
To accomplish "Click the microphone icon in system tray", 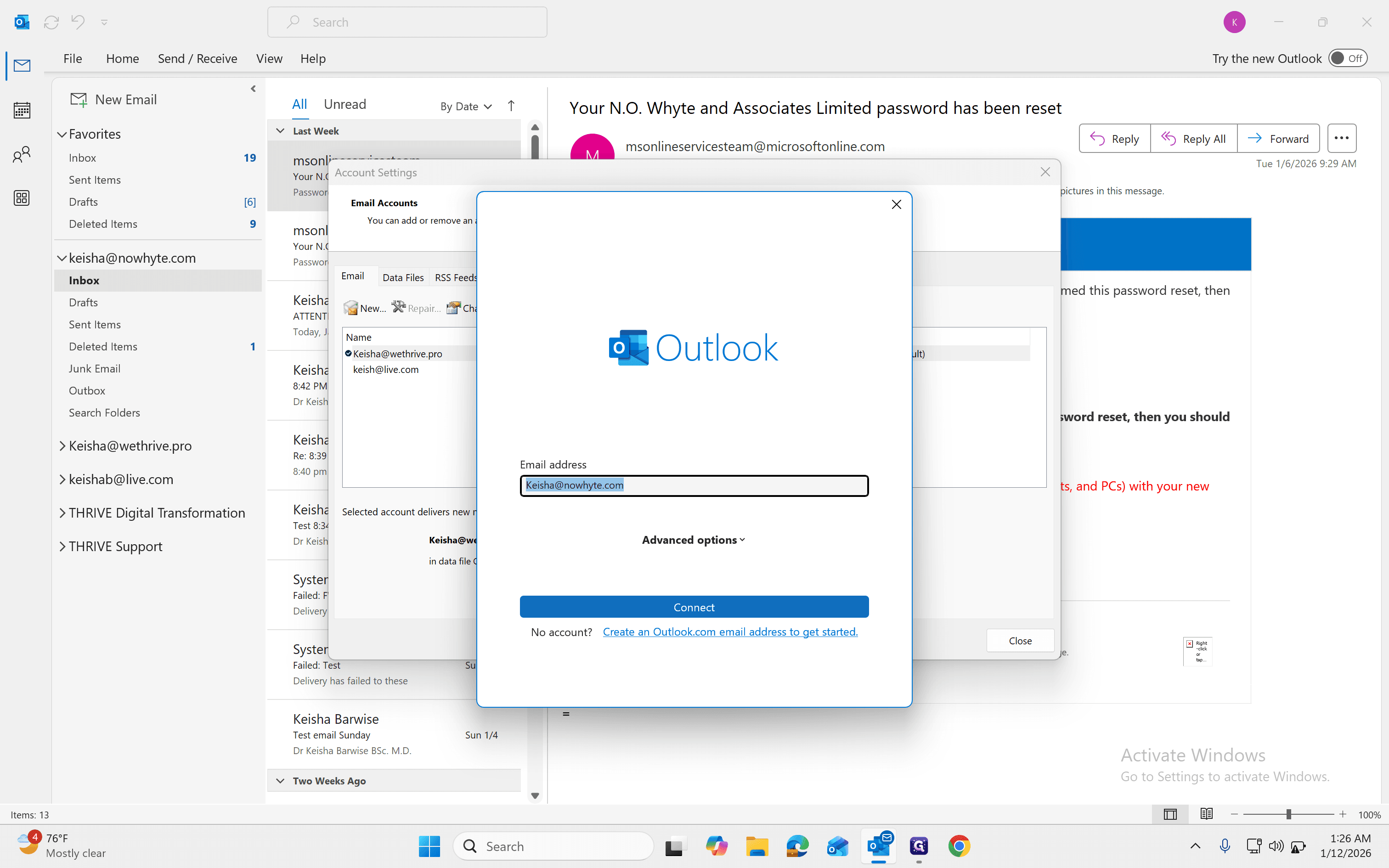I will pos(1225,845).
